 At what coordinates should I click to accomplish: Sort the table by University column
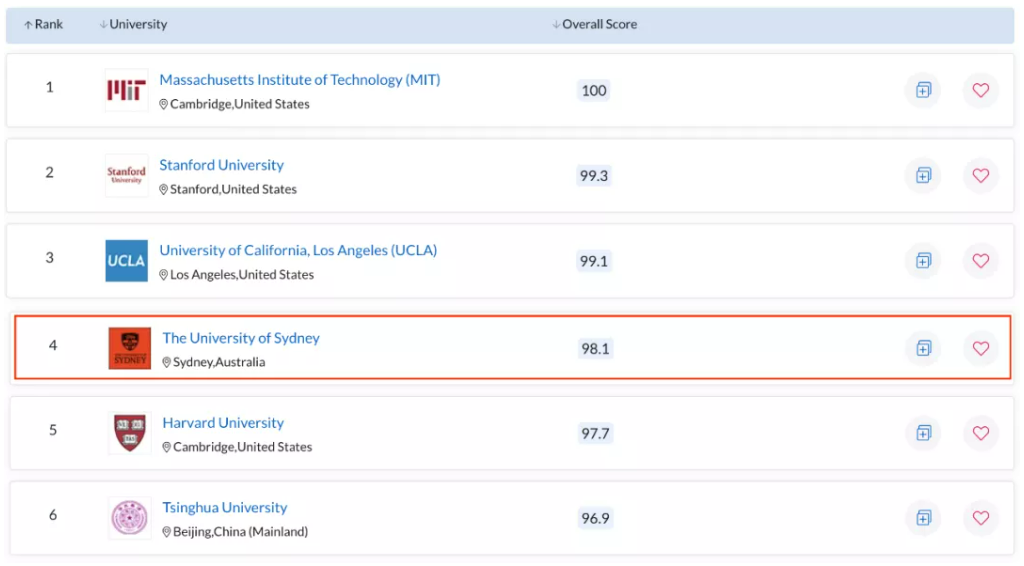coord(133,25)
